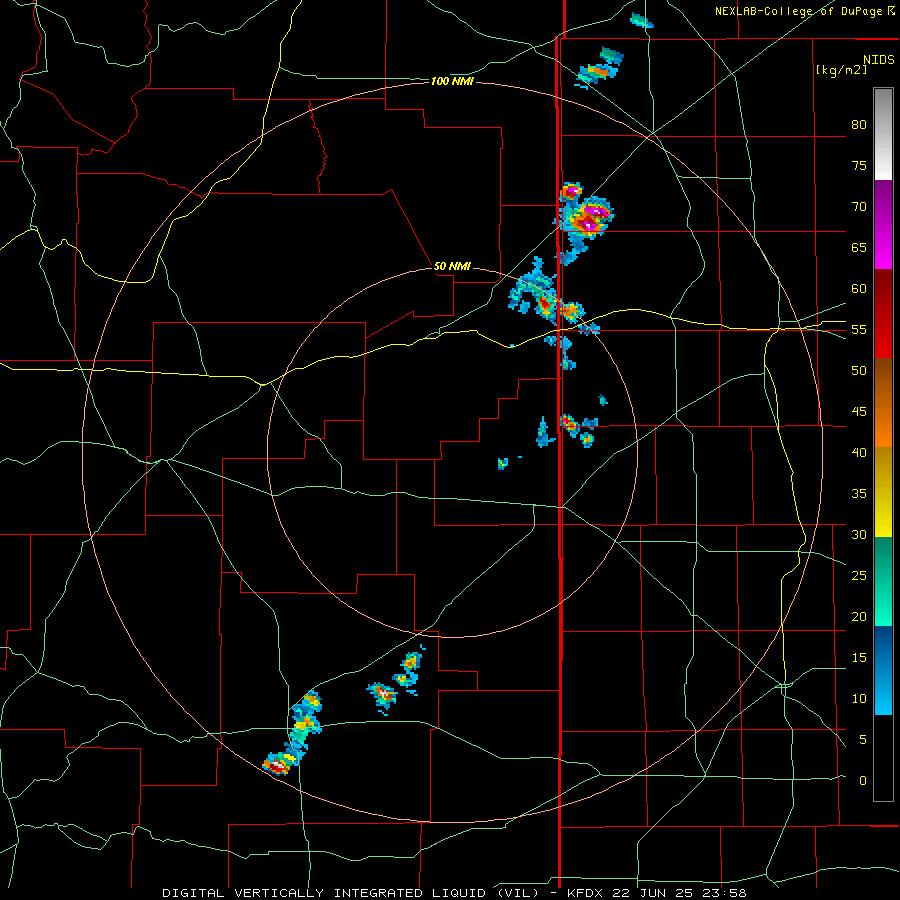Click the 100 NMI range ring label
The image size is (900, 900).
click(452, 82)
